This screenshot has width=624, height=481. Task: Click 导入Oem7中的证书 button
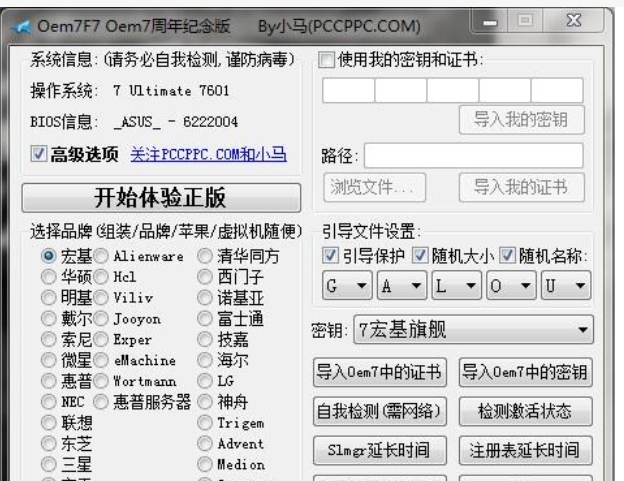[x=380, y=372]
